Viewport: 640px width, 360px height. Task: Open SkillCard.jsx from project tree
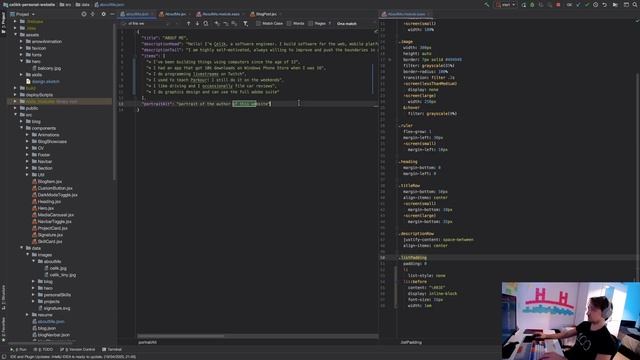[47, 242]
